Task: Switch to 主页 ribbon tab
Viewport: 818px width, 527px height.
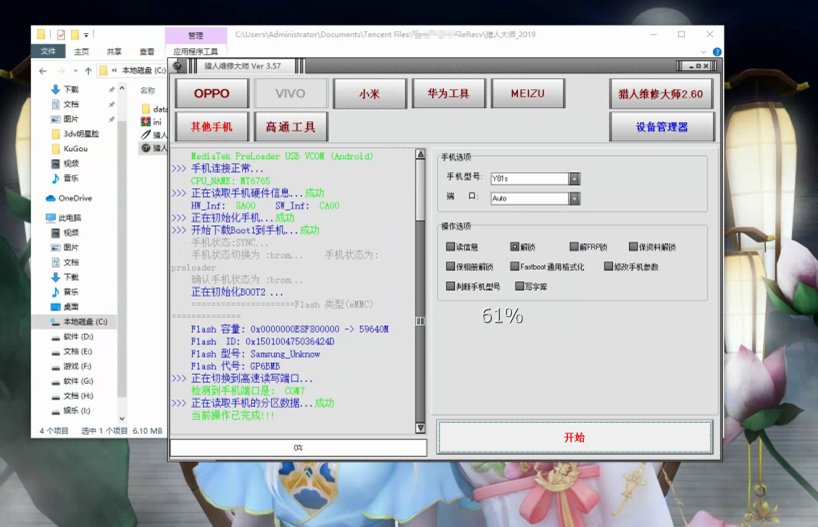Action: pos(81,52)
